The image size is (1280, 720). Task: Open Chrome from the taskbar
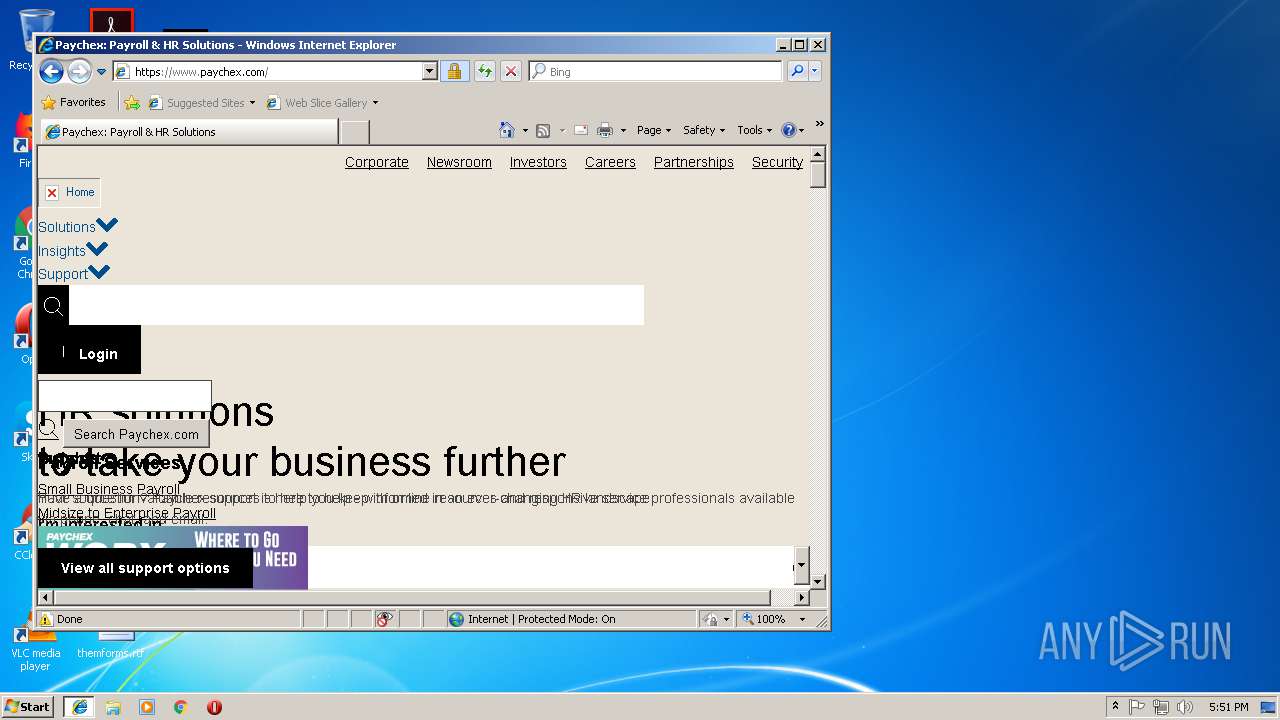click(x=181, y=706)
